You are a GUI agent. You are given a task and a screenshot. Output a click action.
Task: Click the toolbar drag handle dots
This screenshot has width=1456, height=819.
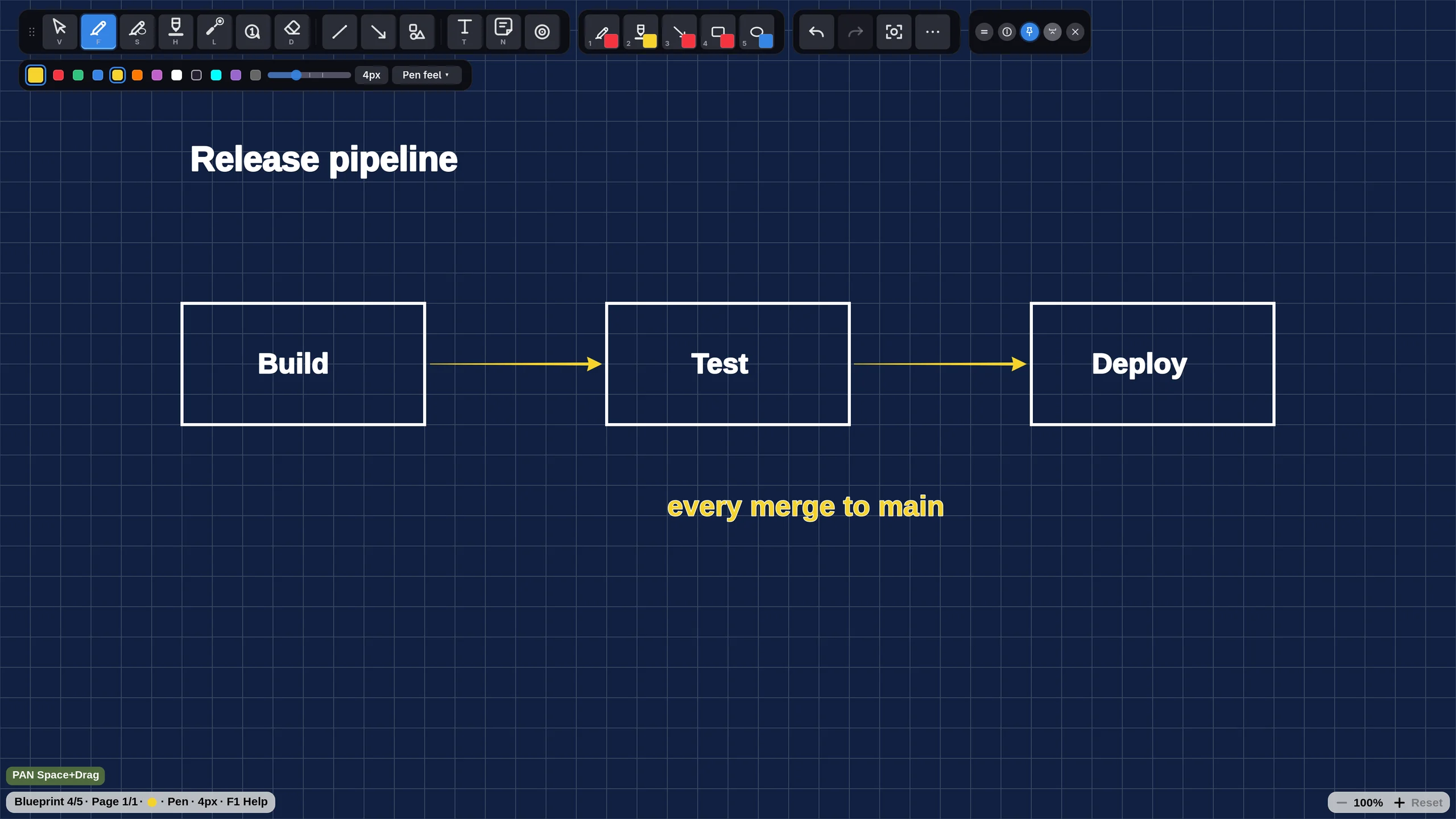pyautogui.click(x=32, y=32)
